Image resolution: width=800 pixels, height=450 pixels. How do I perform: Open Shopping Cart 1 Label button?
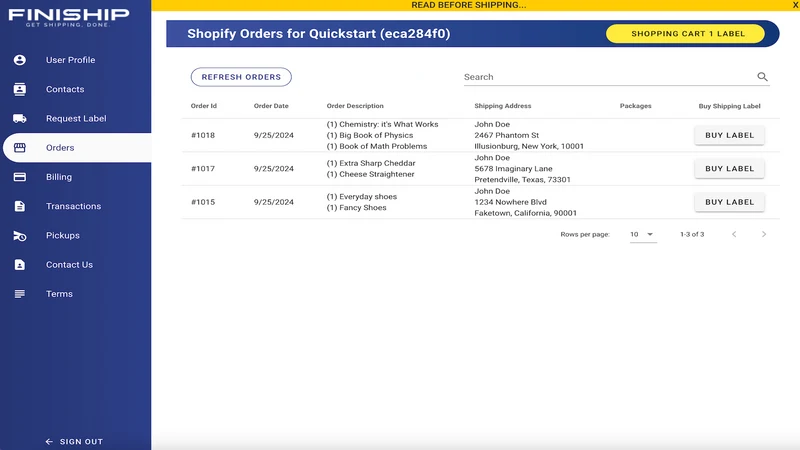point(685,34)
